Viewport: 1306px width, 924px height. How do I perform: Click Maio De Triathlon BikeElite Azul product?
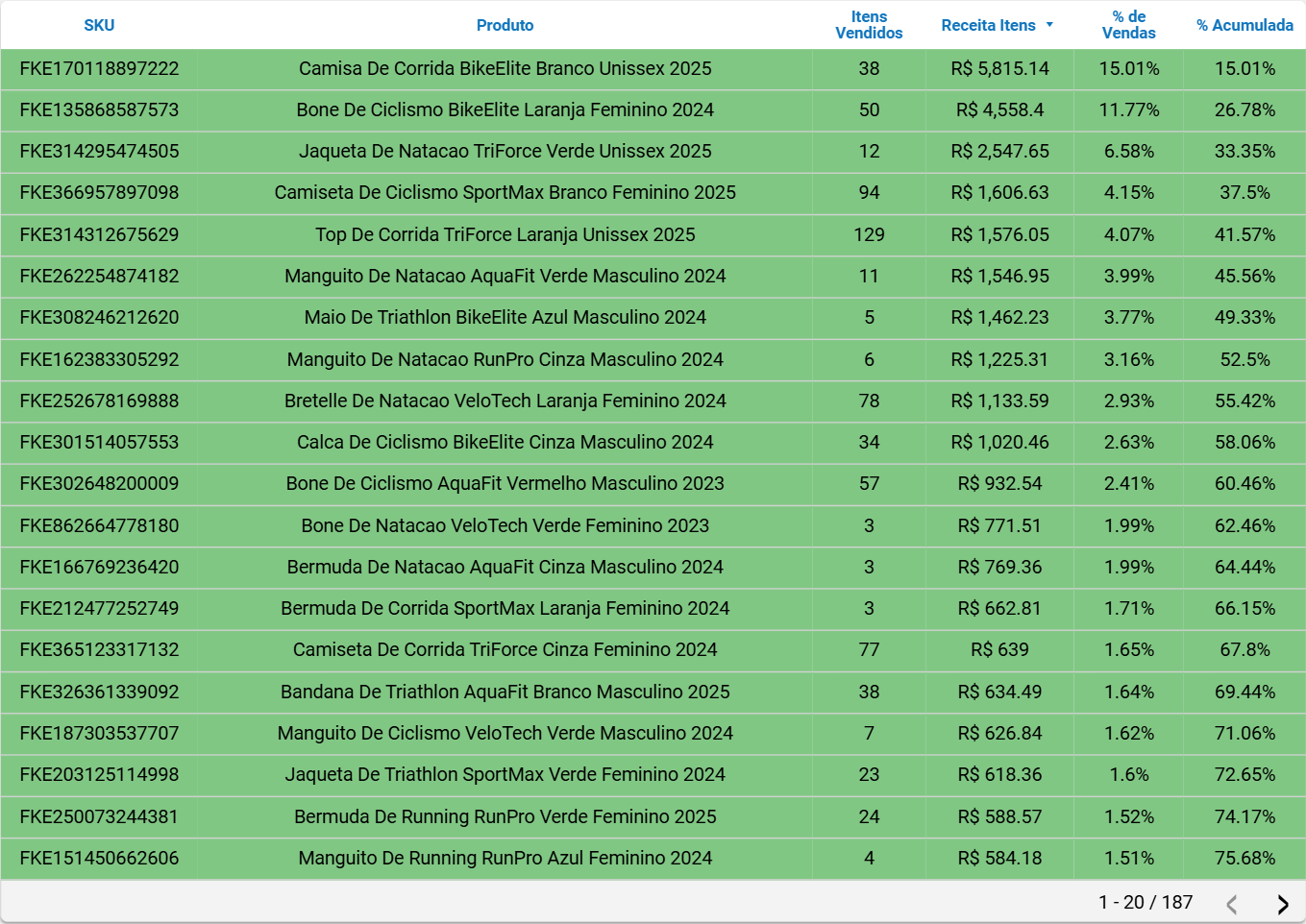pyautogui.click(x=505, y=318)
